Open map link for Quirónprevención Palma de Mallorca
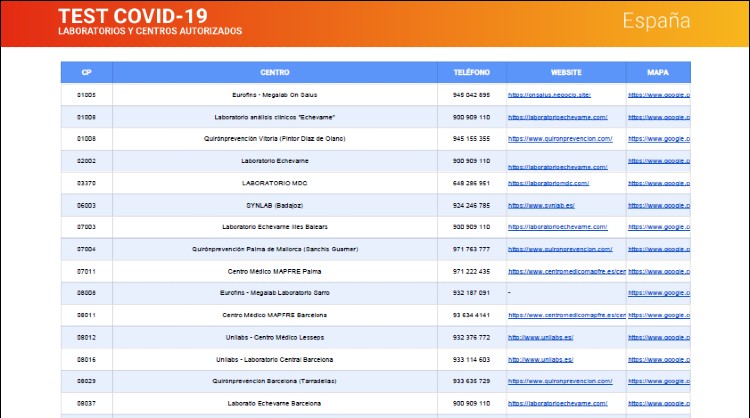The height and width of the screenshot is (418, 750). point(659,249)
